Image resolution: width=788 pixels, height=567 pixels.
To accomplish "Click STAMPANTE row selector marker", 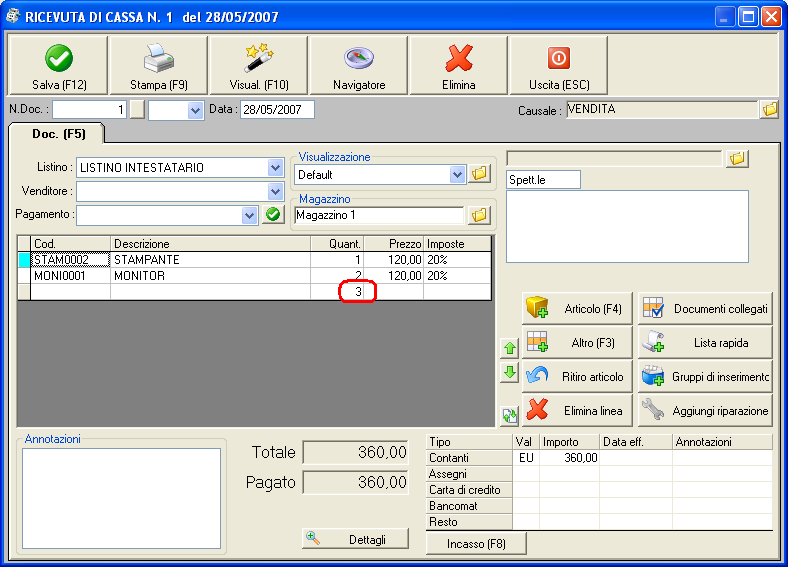I will 24,260.
